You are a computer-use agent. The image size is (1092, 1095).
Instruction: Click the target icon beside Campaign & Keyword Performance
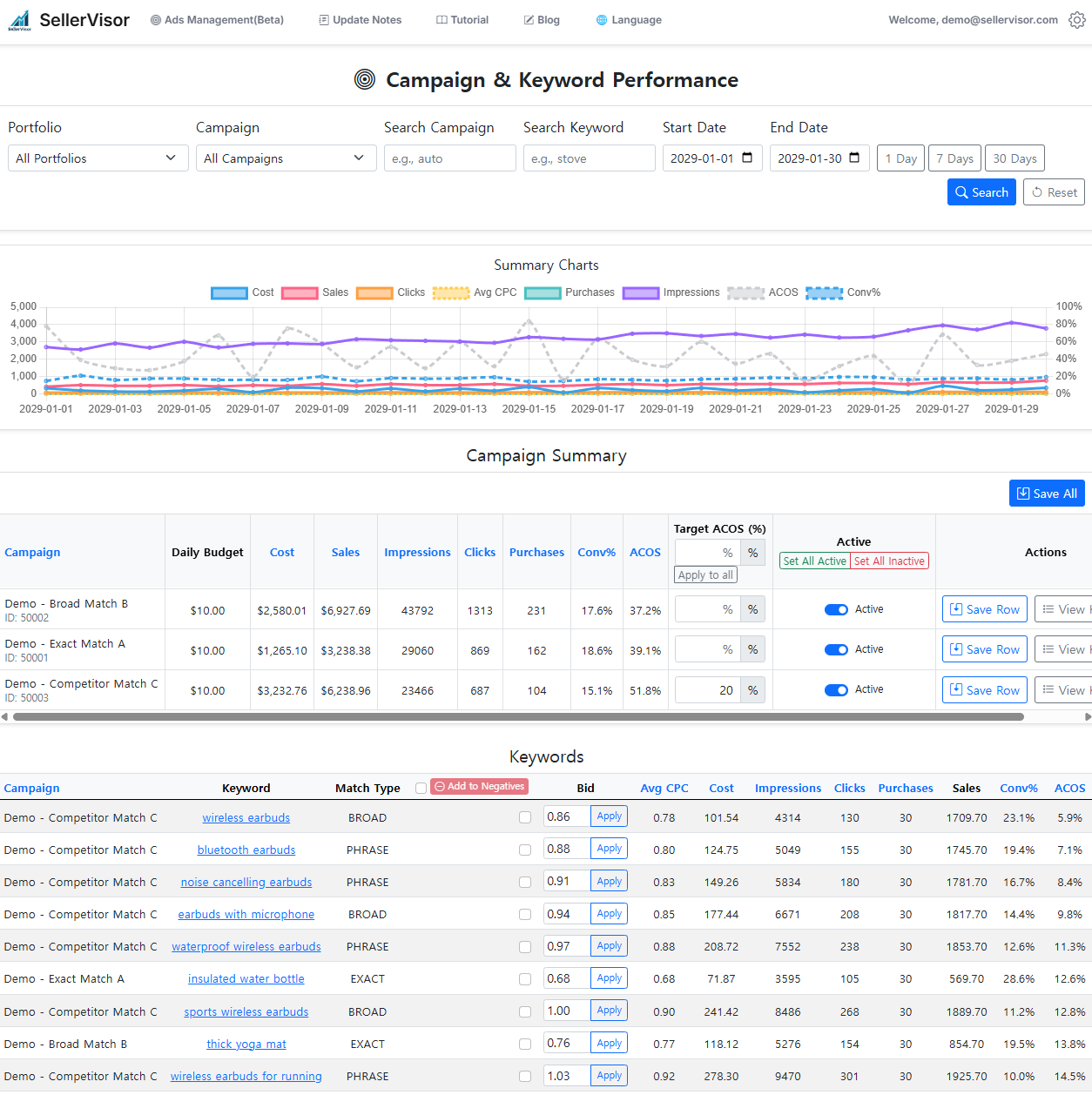[365, 79]
